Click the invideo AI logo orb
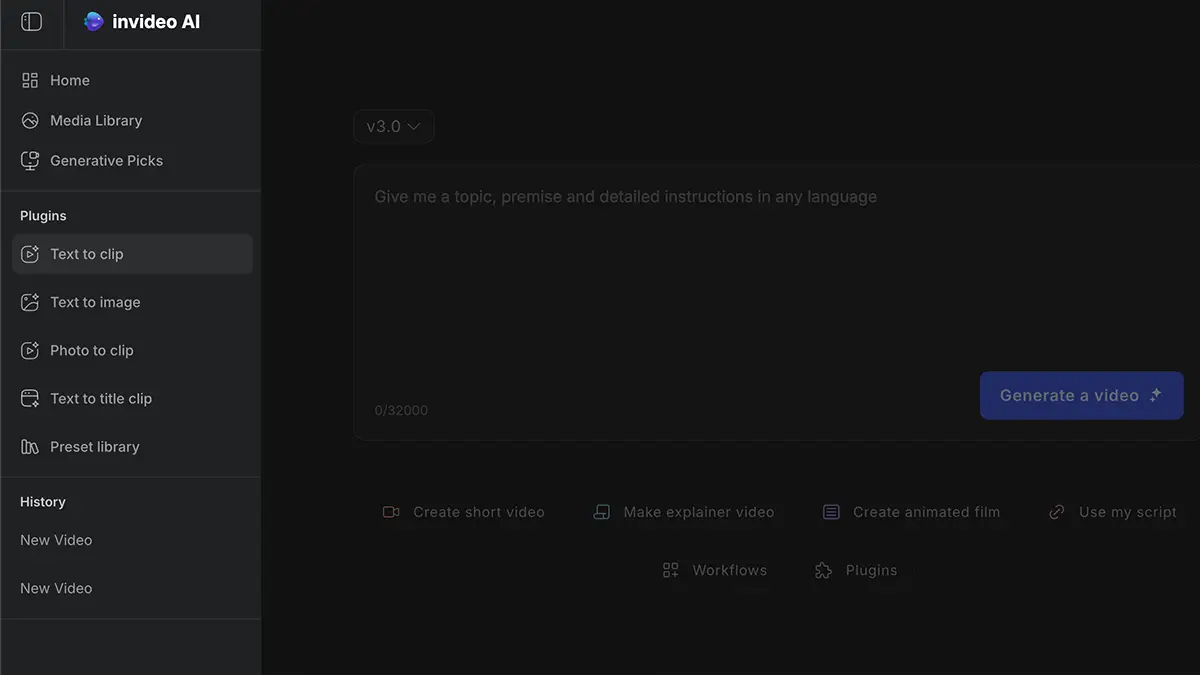 (x=94, y=21)
